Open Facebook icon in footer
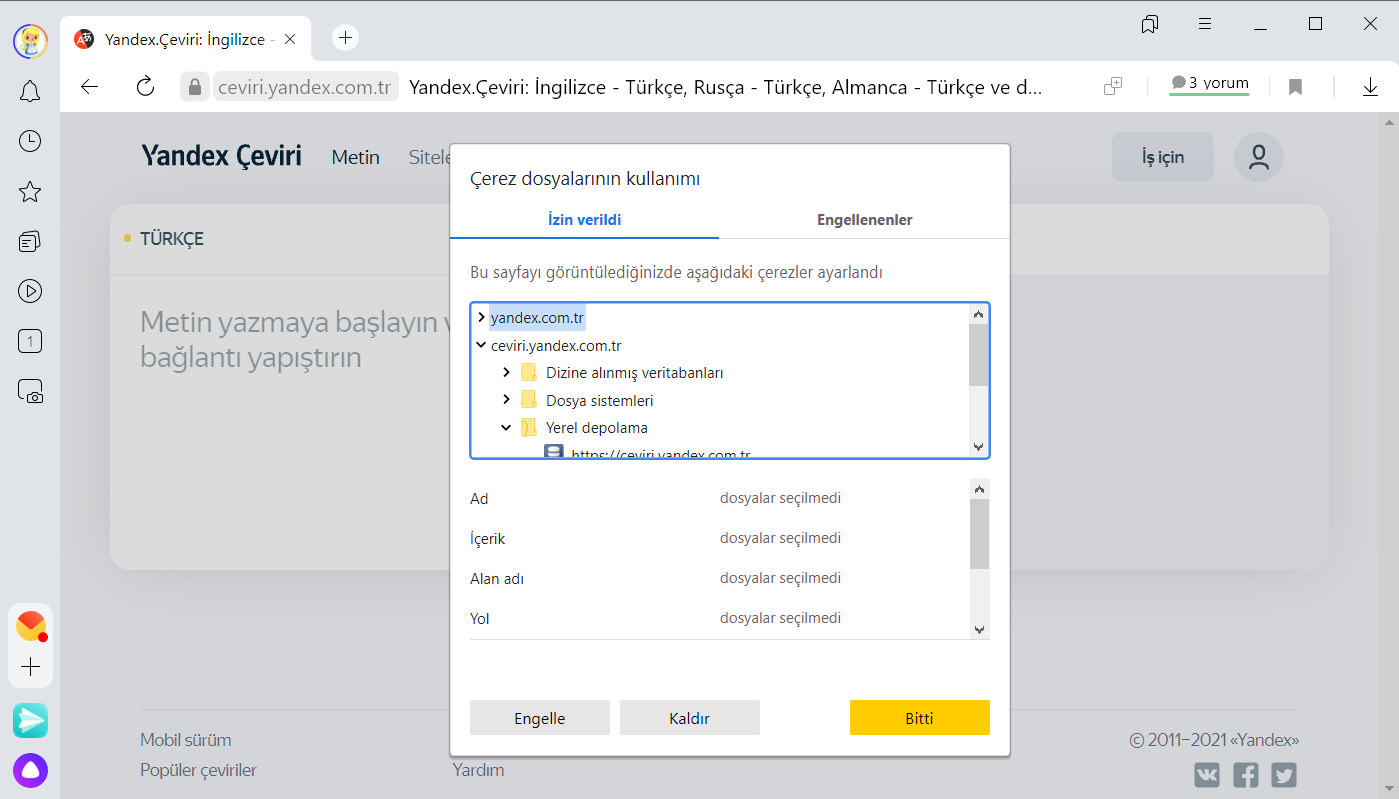Screen dimensions: 1399x799 [x=1245, y=774]
